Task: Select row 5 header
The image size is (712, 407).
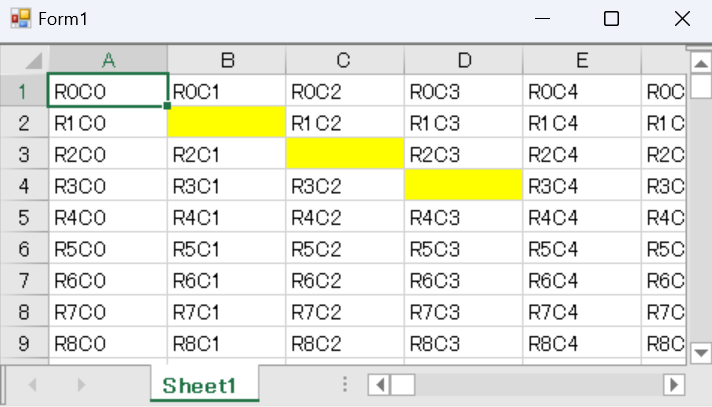Action: coord(25,217)
